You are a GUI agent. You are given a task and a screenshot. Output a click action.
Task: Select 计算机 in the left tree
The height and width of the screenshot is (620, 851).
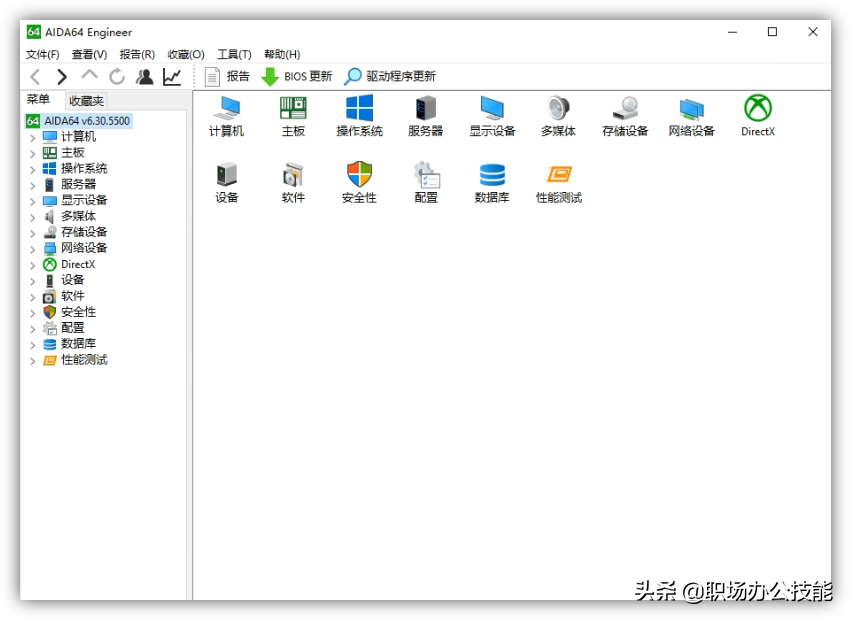(78, 137)
